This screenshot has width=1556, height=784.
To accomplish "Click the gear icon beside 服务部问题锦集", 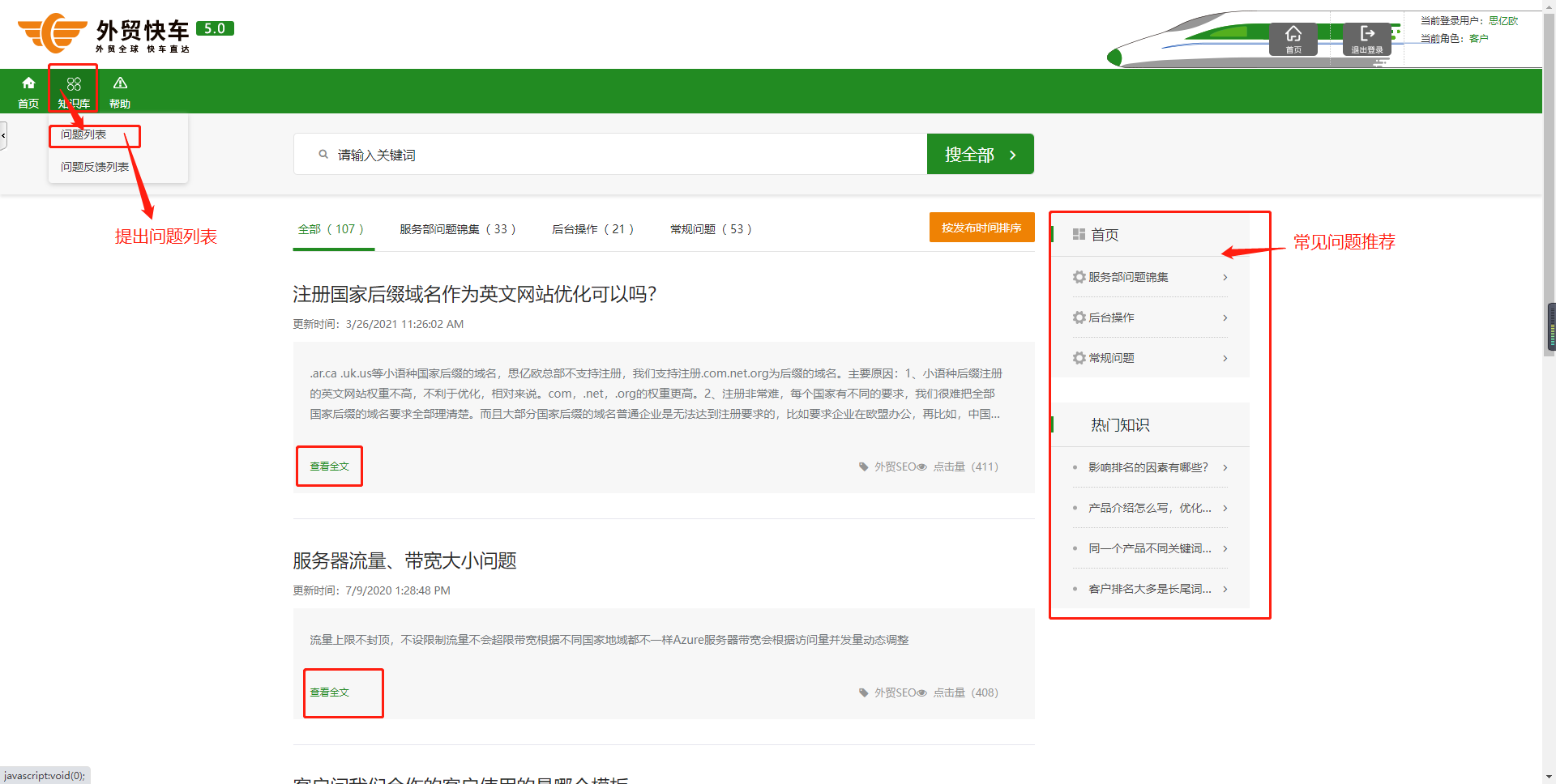I will [x=1079, y=277].
